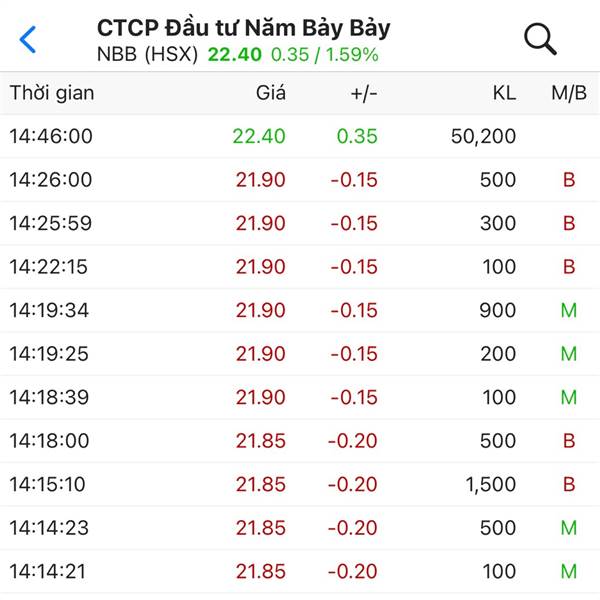The image size is (600, 600).
Task: Tap the 14:25:59 transaction entry
Action: click(300, 223)
